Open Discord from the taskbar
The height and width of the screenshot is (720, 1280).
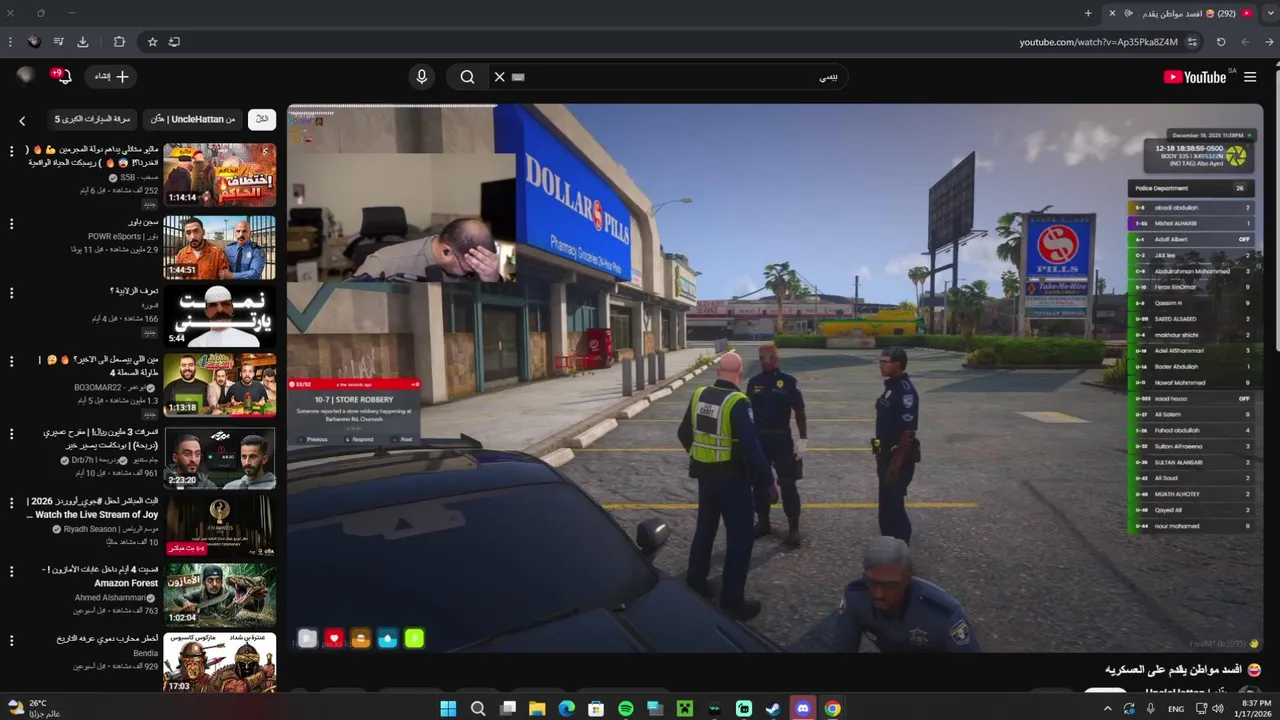[802, 708]
